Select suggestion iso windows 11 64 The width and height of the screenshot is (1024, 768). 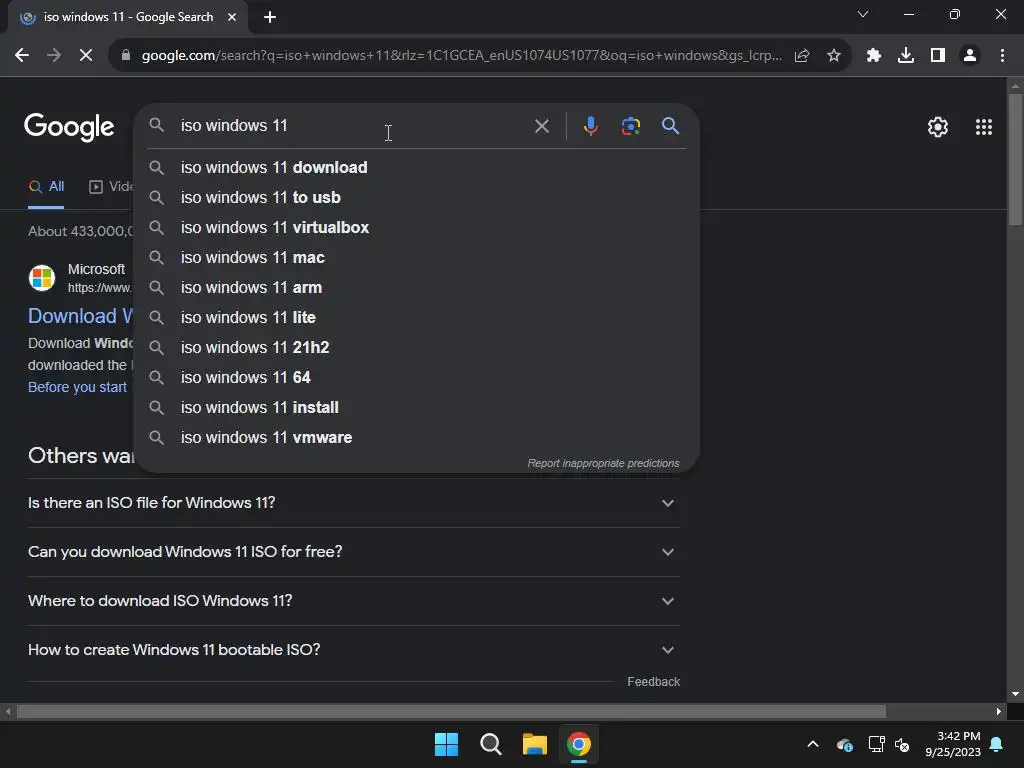click(416, 378)
